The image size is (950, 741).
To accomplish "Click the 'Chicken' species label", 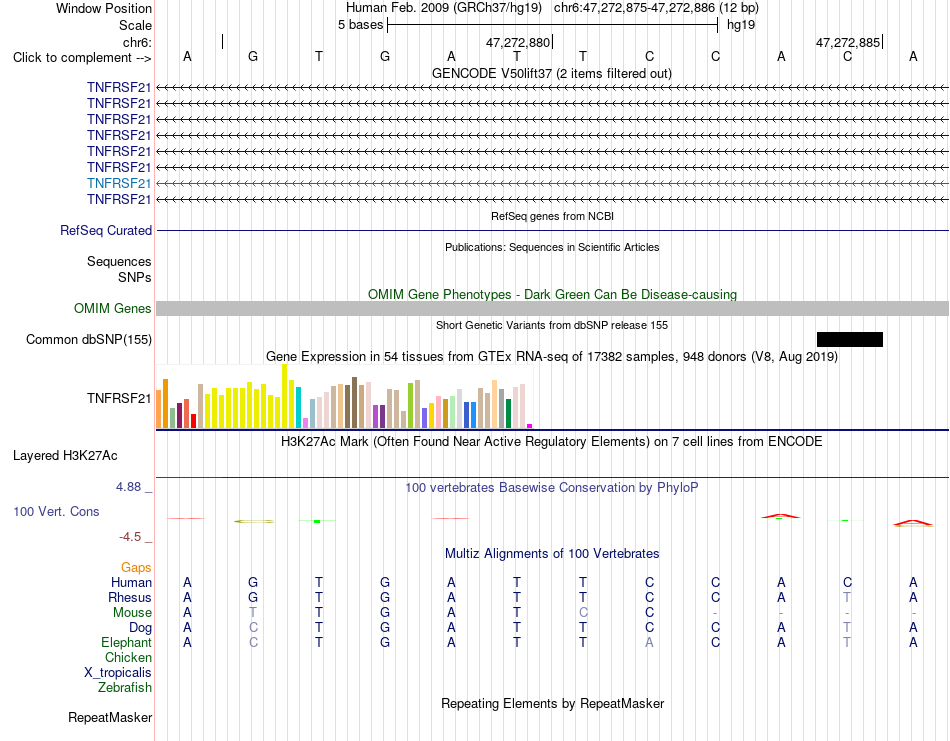I will pyautogui.click(x=128, y=657).
